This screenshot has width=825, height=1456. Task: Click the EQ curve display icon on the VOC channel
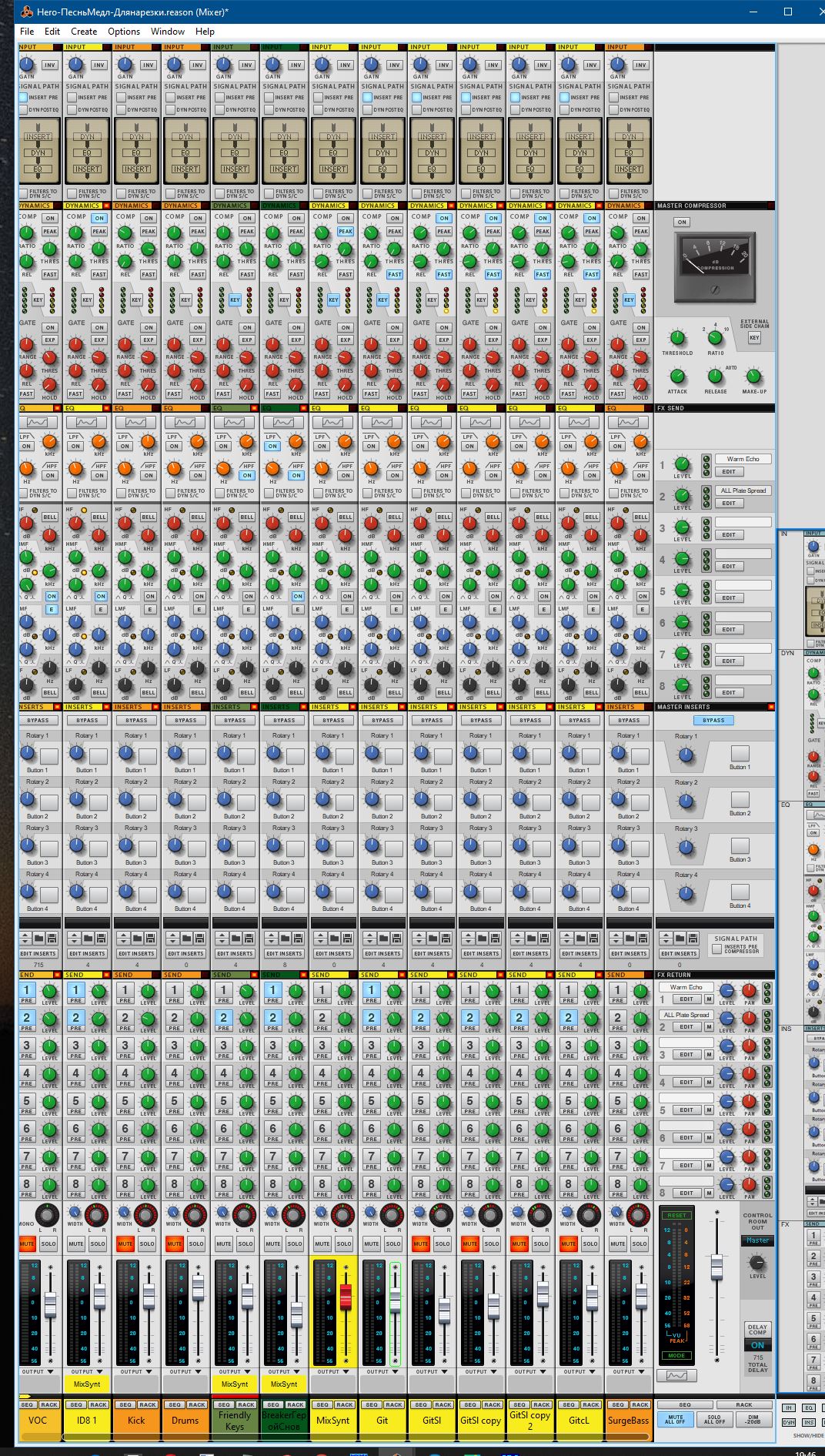37,423
